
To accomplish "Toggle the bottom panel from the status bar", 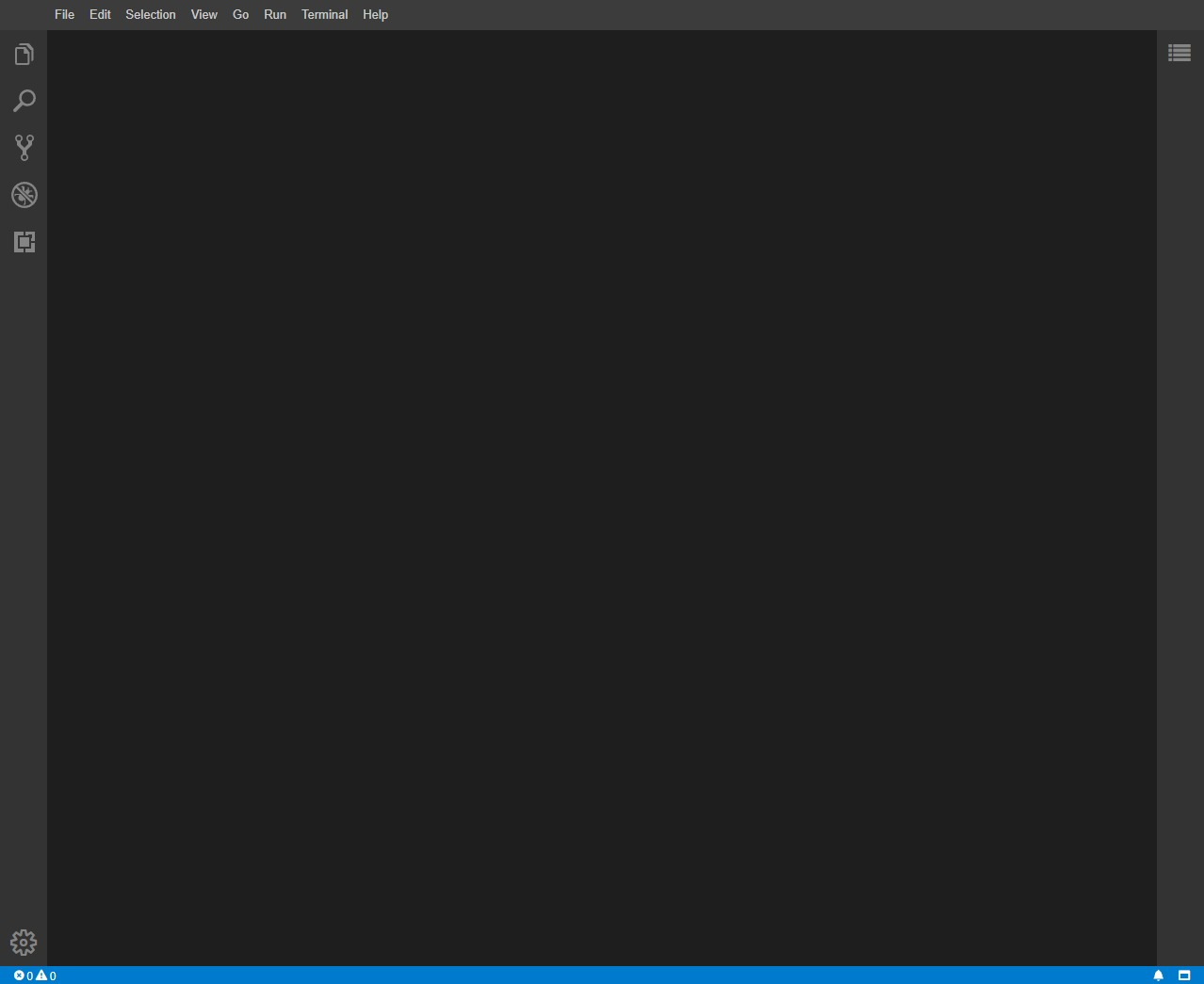I will coord(1184,976).
